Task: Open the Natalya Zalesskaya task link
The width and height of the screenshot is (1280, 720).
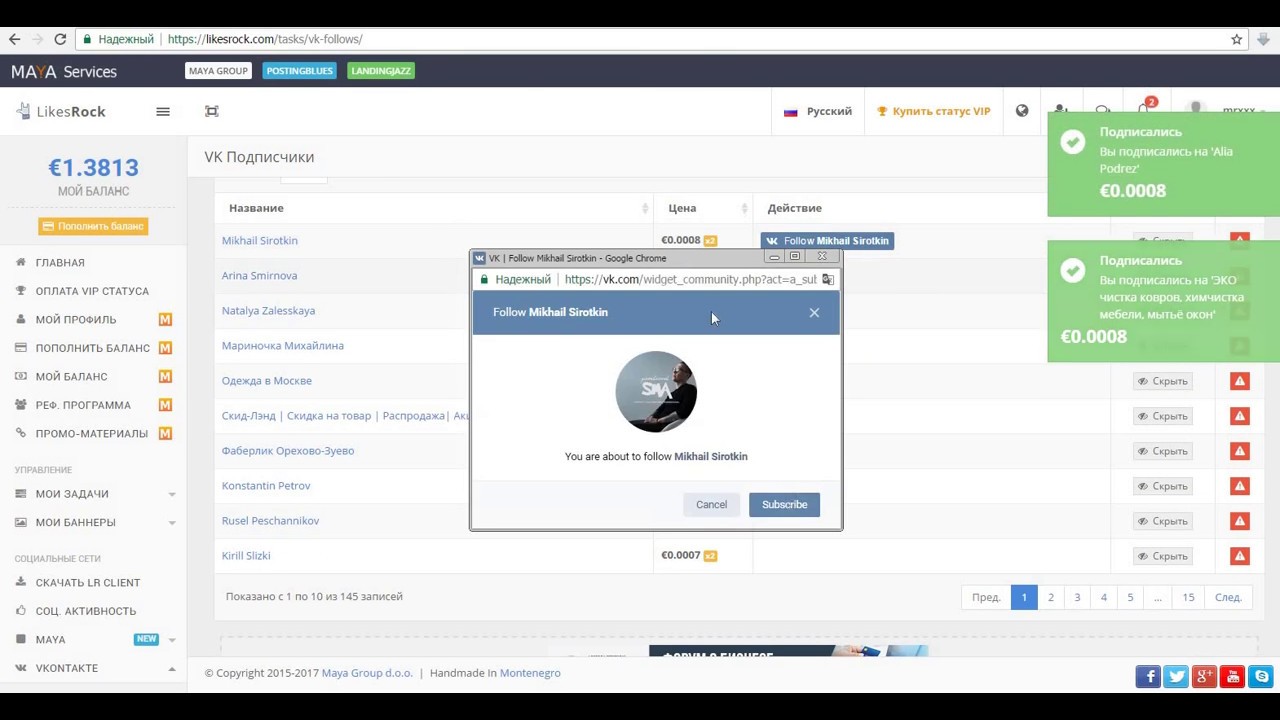Action: click(268, 311)
